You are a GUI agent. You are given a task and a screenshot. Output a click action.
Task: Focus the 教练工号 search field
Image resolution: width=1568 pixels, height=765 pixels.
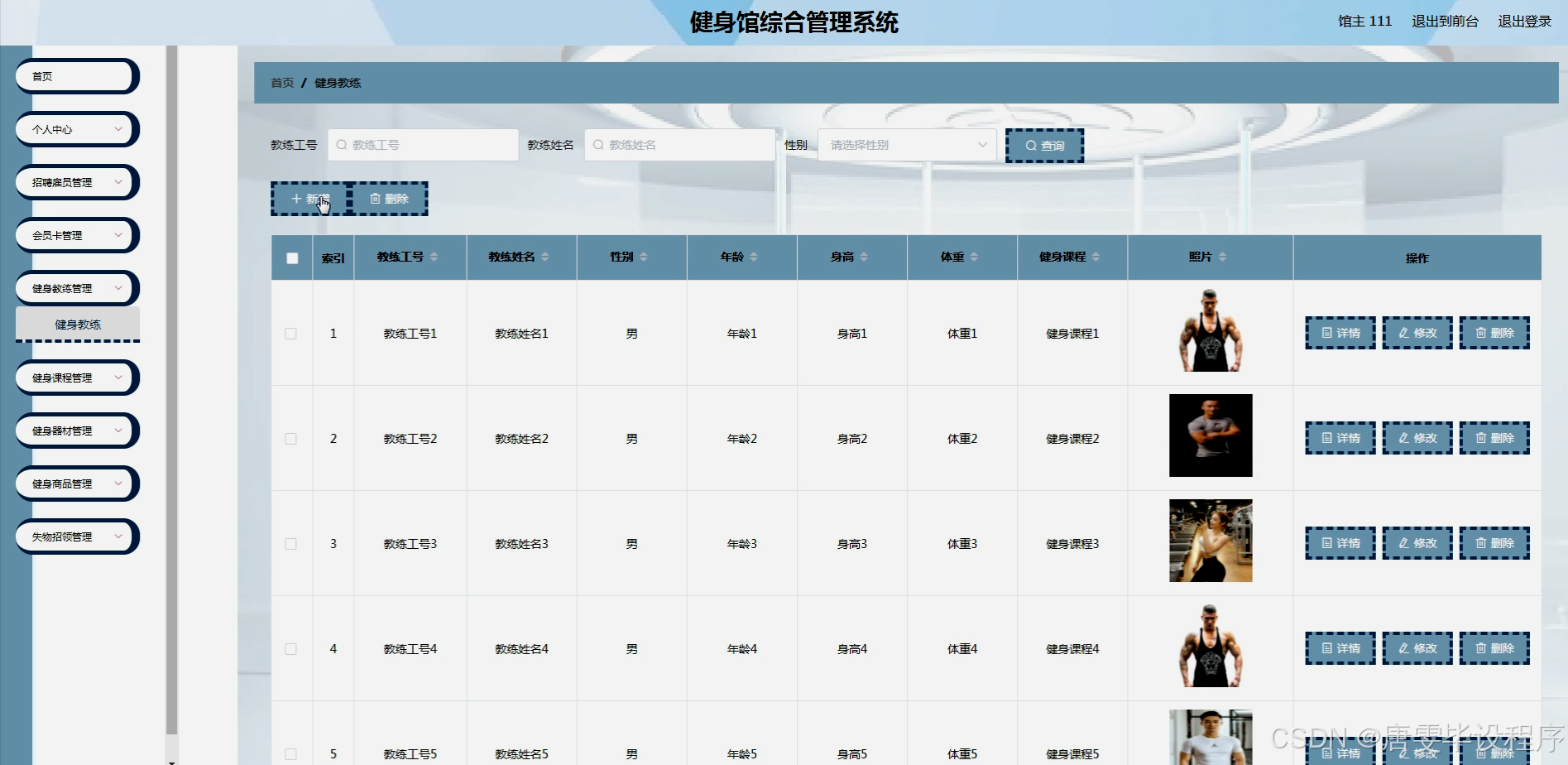tap(423, 145)
